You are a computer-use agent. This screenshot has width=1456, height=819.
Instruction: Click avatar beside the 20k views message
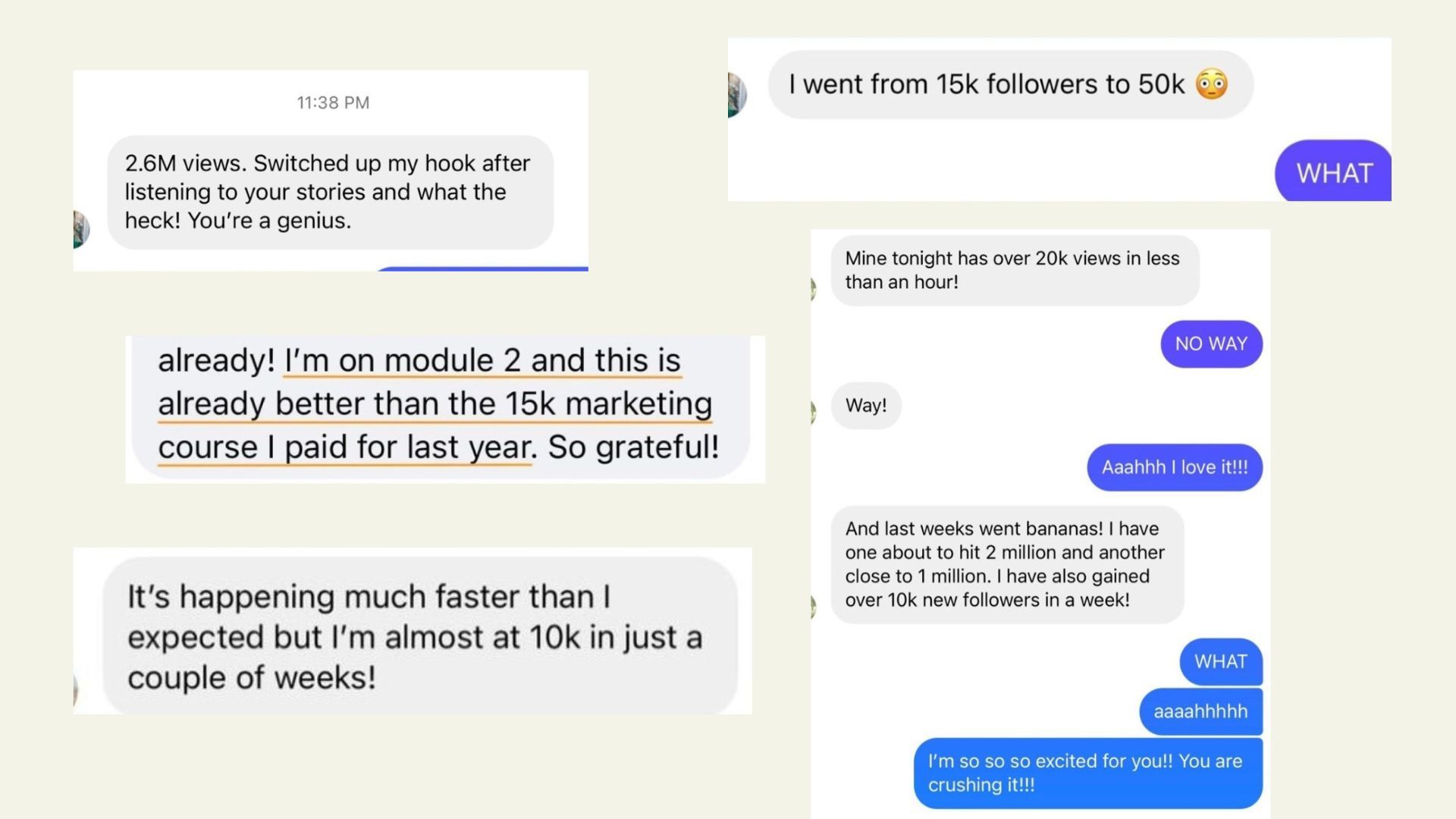click(814, 288)
